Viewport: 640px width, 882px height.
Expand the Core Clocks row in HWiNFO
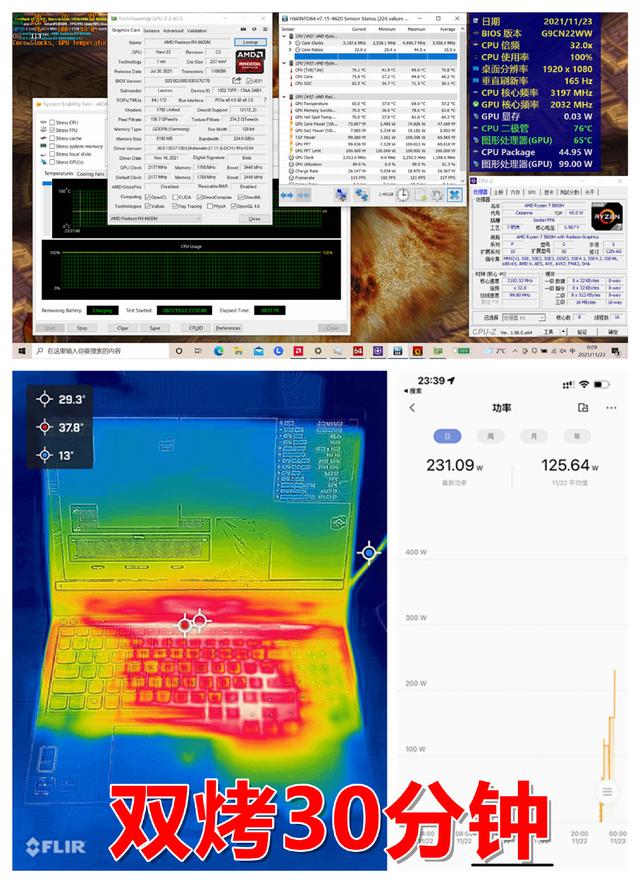[x=290, y=43]
